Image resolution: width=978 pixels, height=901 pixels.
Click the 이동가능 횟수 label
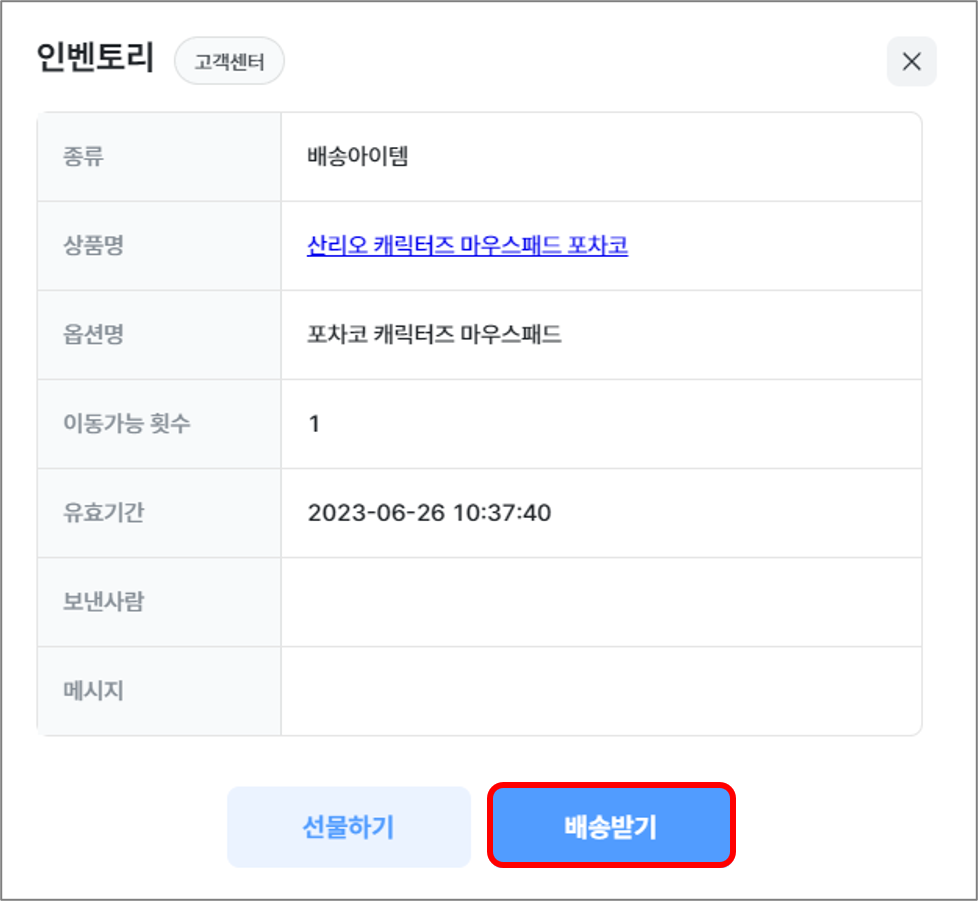click(x=126, y=424)
